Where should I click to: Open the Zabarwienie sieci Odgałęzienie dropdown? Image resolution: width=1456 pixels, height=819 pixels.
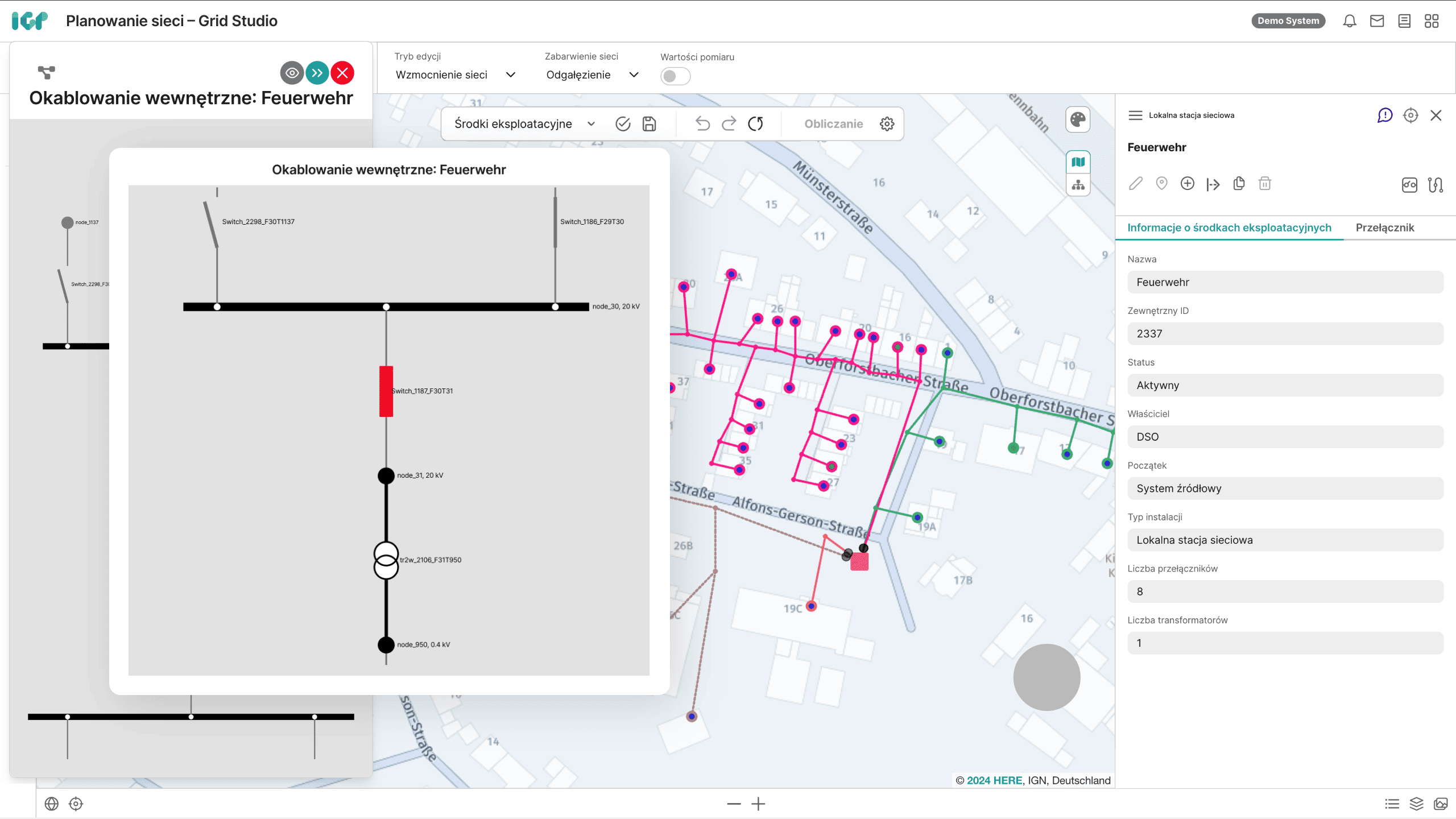click(x=591, y=75)
